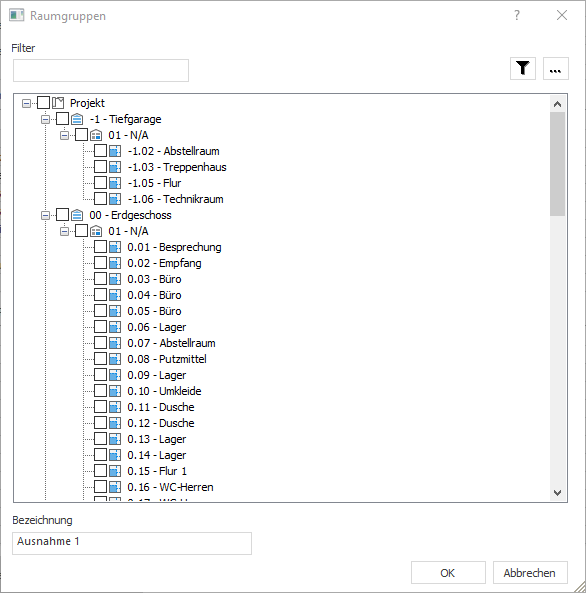Viewport: 586px width, 593px height.
Task: Click the -1 Tiefgarage floor icon
Action: pos(77,119)
